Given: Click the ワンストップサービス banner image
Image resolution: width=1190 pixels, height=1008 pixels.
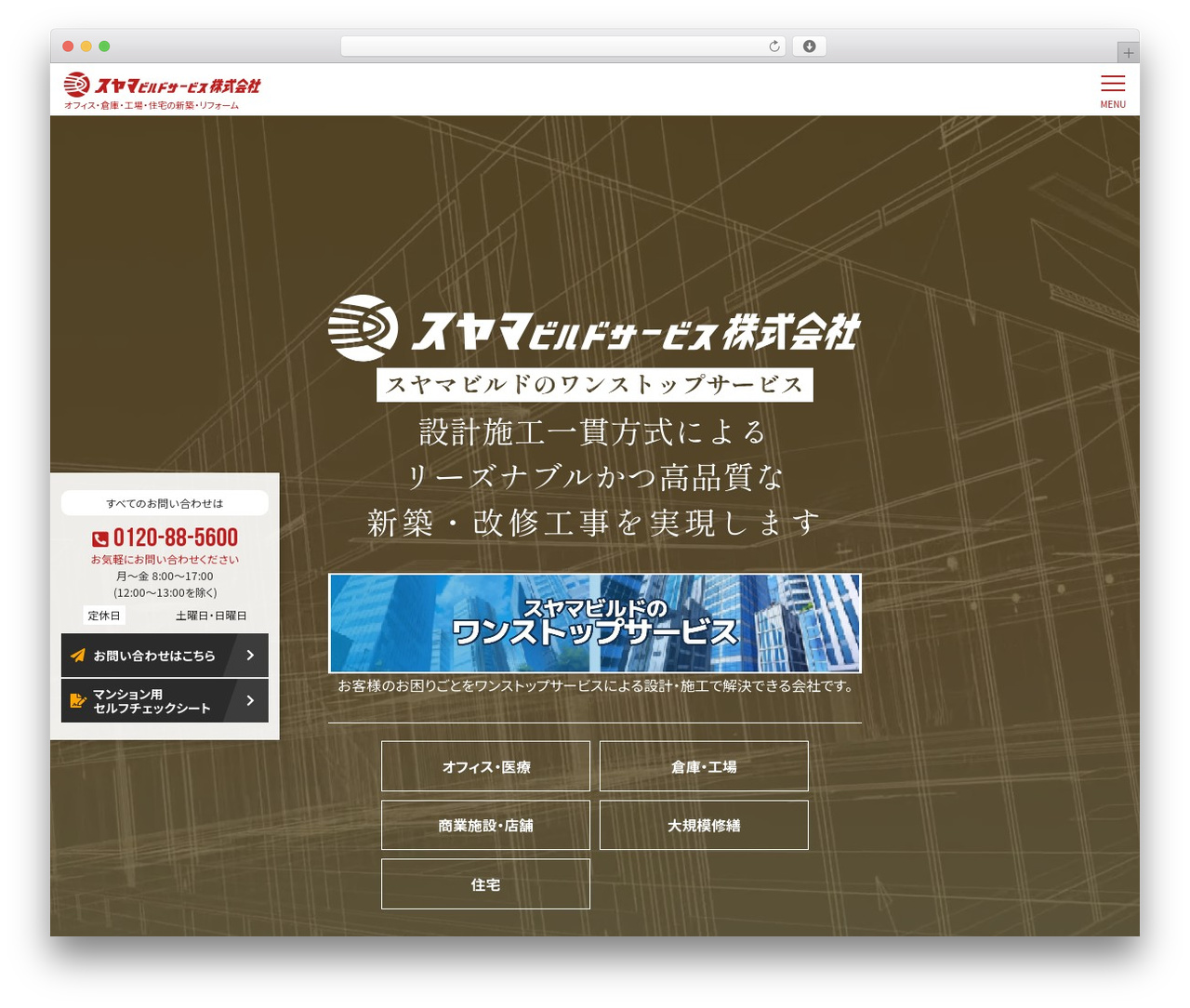Looking at the screenshot, I should tap(595, 623).
